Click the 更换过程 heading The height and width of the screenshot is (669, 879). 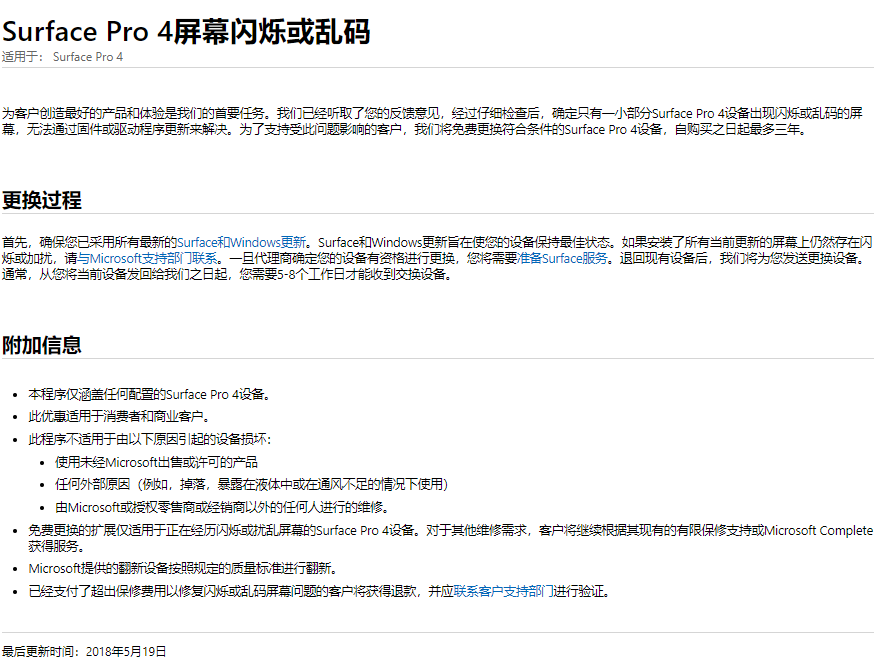(42, 200)
